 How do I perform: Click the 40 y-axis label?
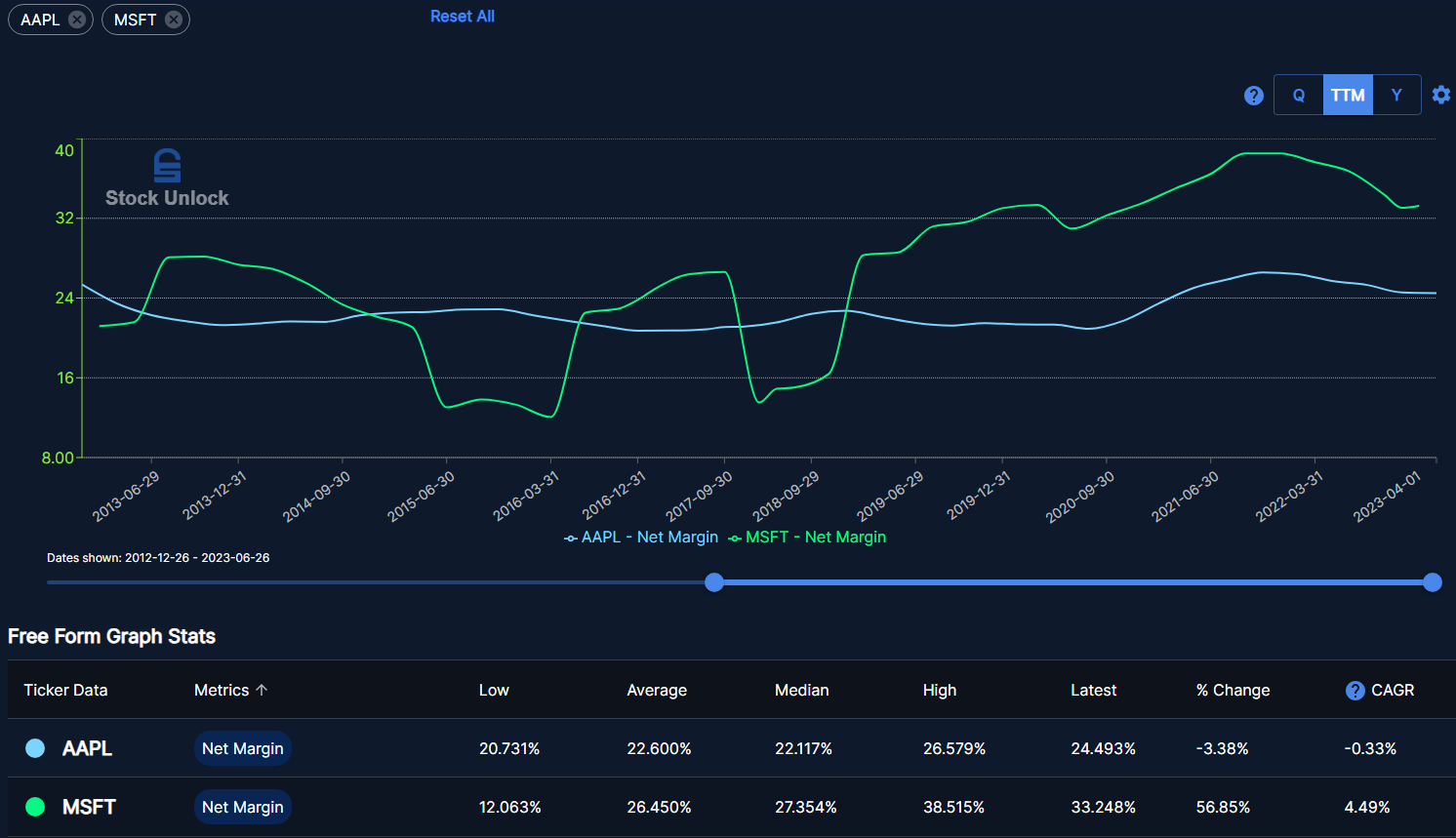tap(64, 150)
